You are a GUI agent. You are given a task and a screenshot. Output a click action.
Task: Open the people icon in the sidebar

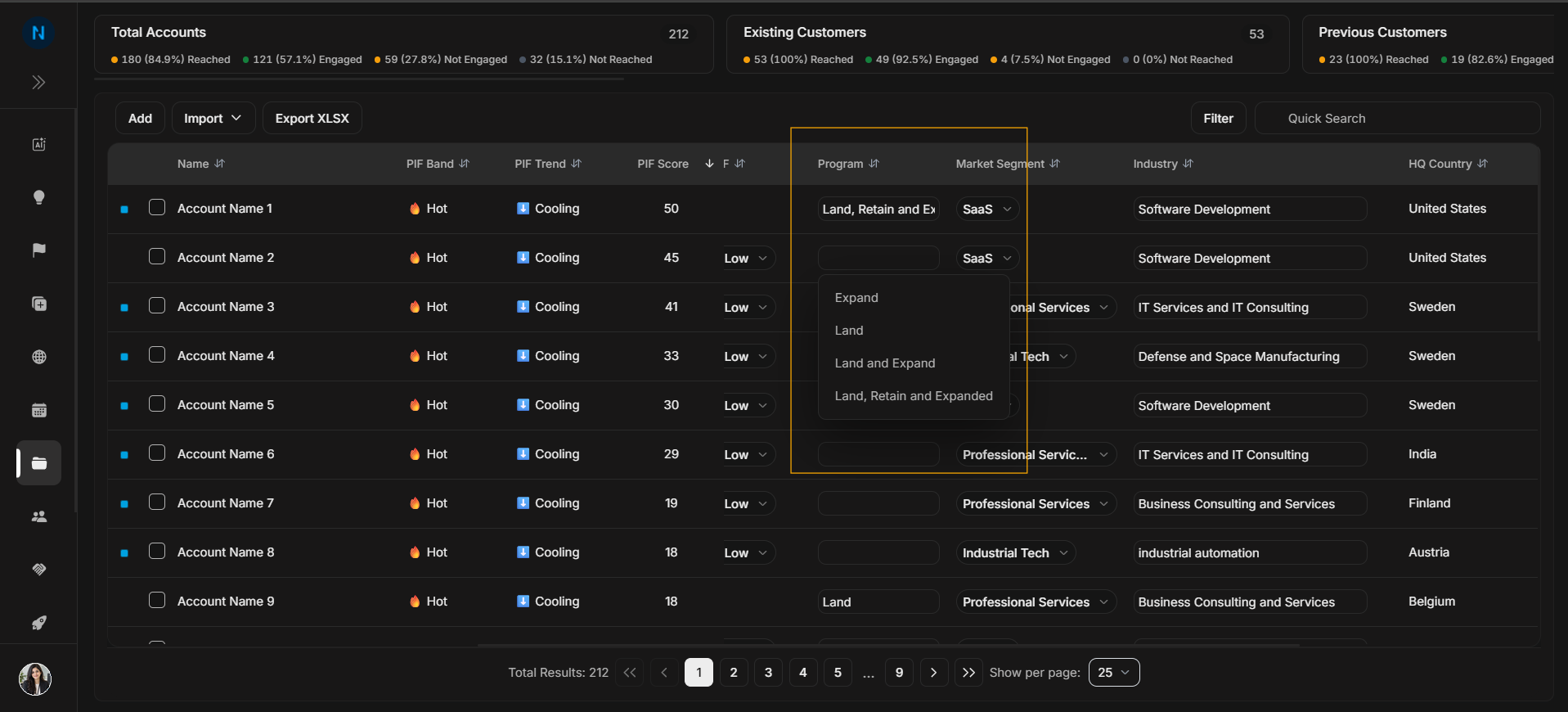tap(38, 516)
